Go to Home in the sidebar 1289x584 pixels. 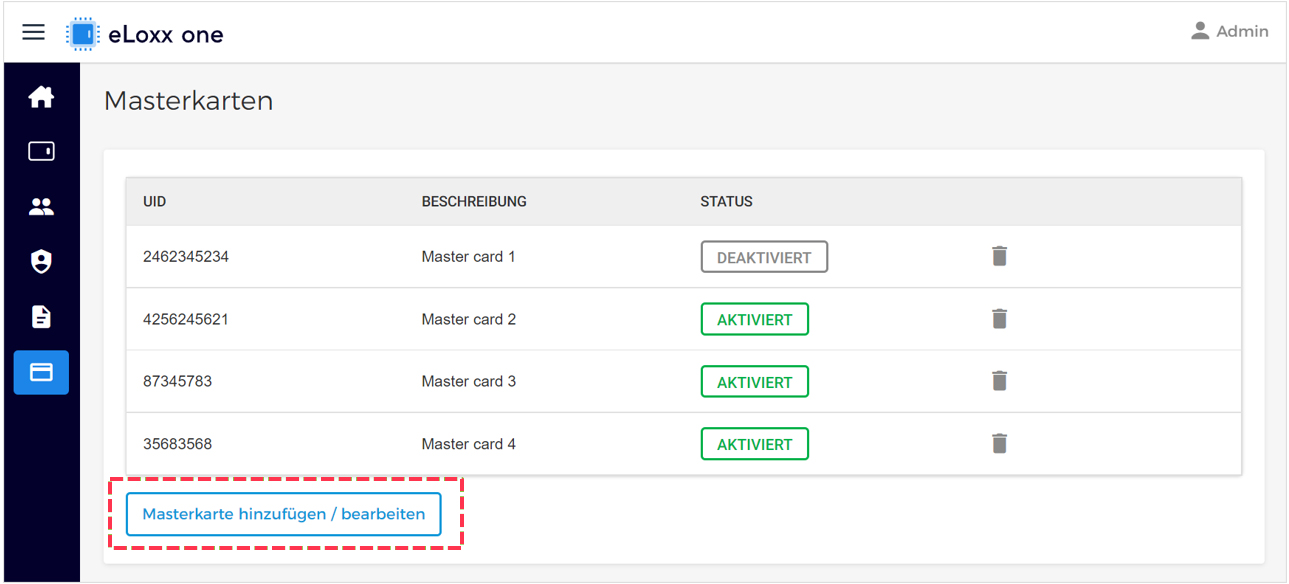(x=41, y=97)
